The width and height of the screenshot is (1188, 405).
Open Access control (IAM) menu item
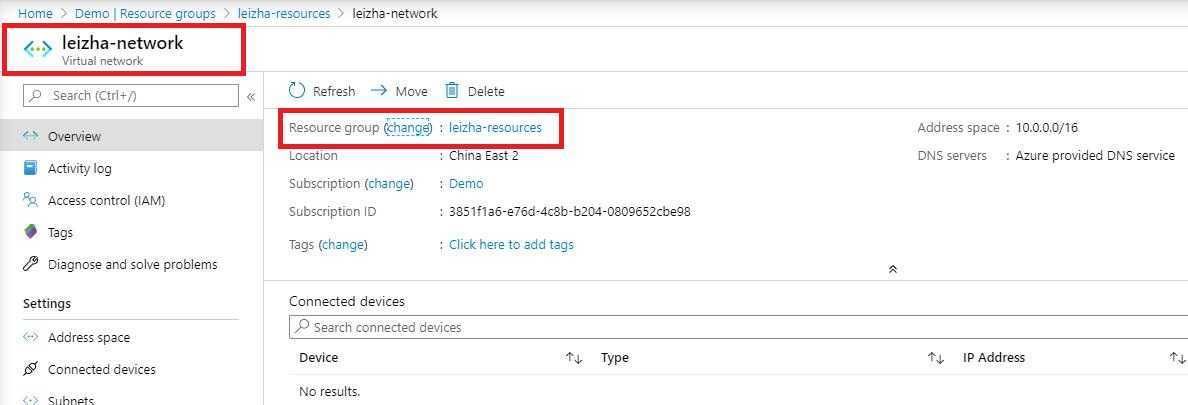click(x=131, y=200)
